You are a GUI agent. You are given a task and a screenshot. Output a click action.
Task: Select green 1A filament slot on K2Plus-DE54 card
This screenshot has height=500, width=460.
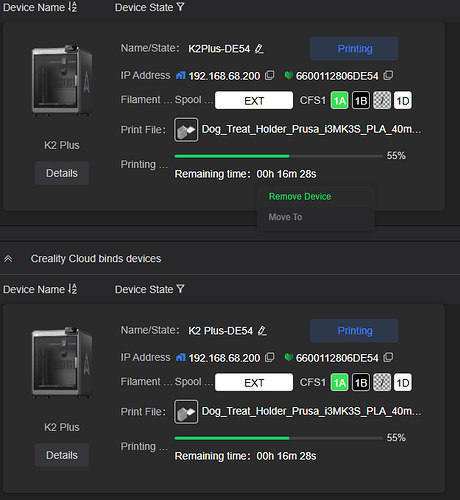click(339, 100)
